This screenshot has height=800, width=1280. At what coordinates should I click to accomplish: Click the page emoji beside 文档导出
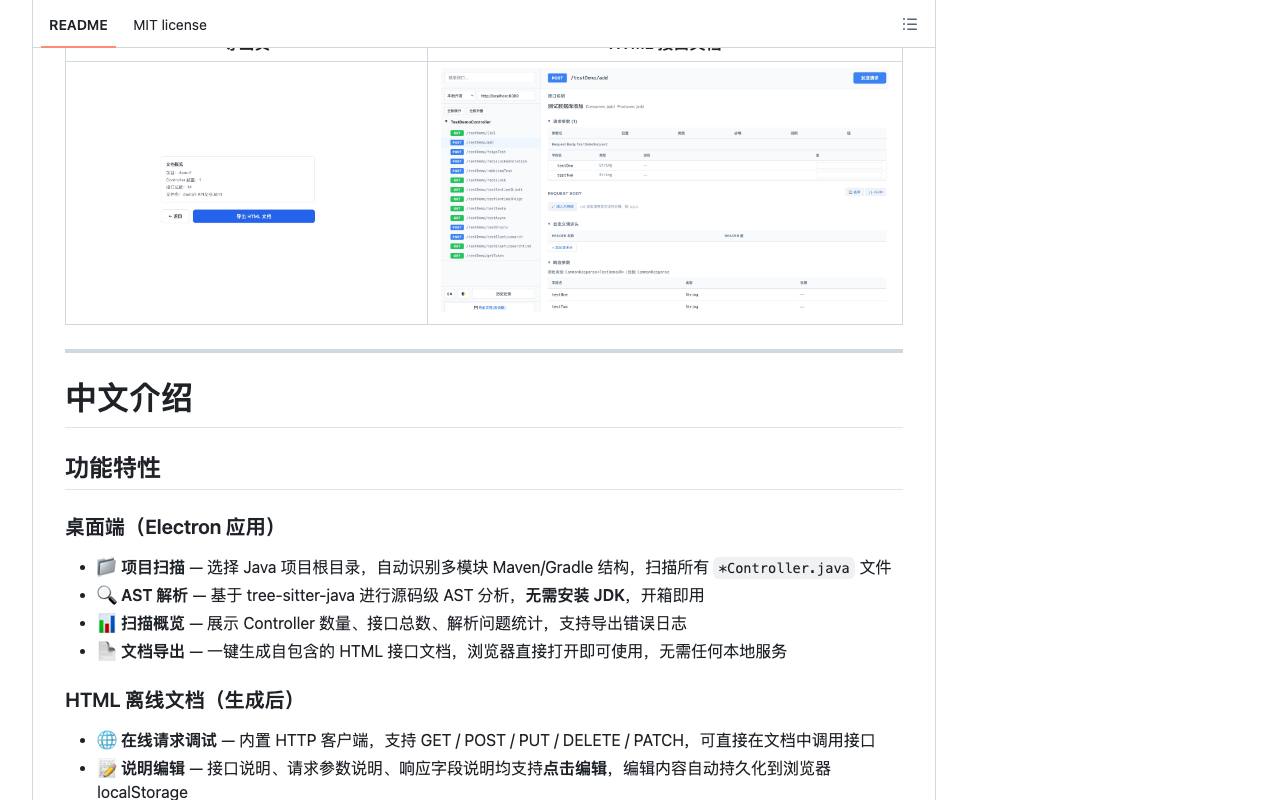click(x=106, y=651)
